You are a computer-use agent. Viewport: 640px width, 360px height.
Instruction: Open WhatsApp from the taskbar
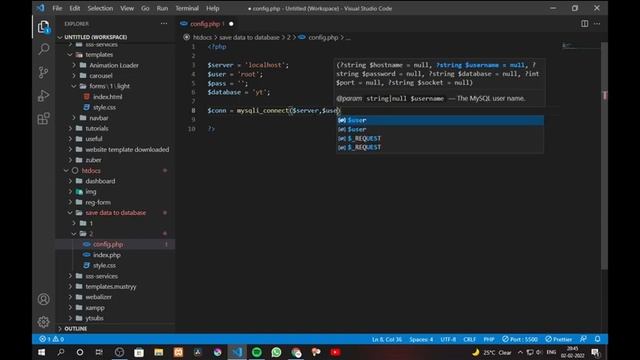coord(276,352)
